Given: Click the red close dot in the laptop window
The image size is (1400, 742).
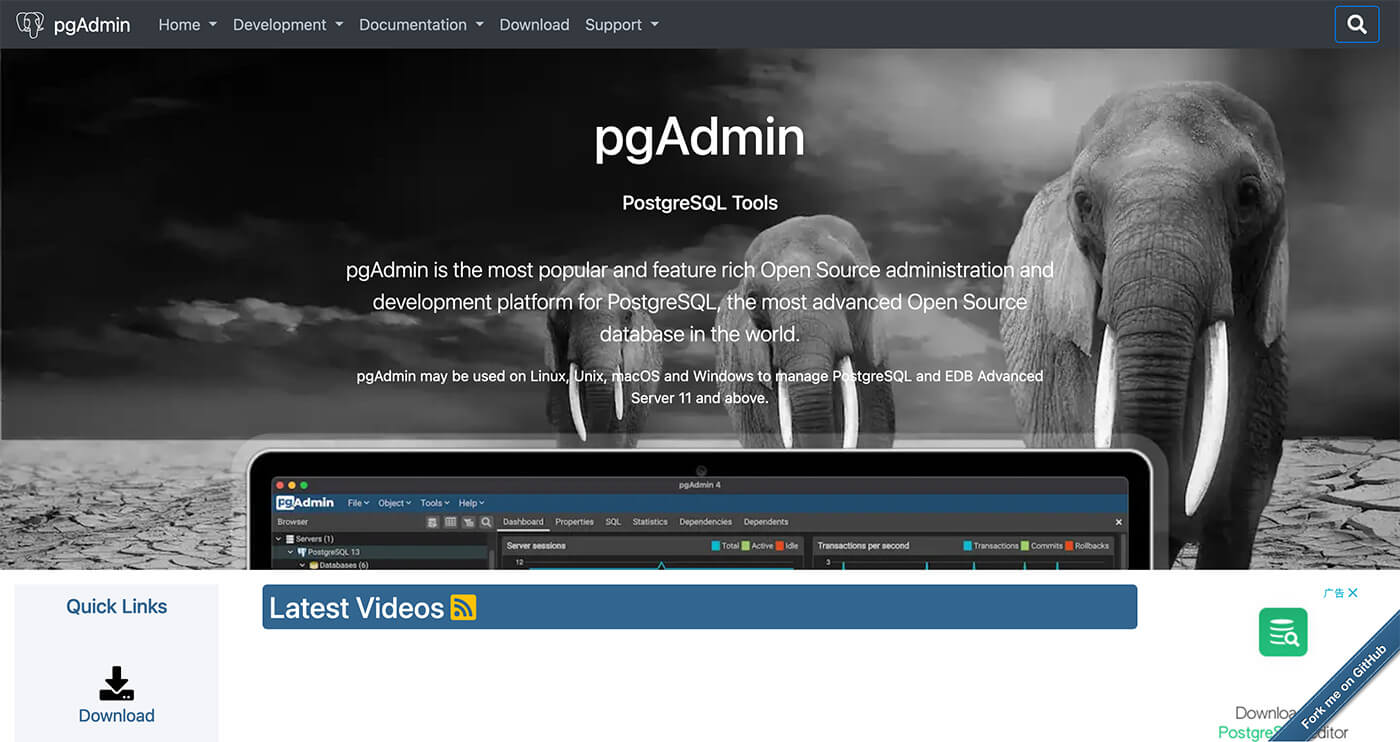Looking at the screenshot, I should [279, 485].
